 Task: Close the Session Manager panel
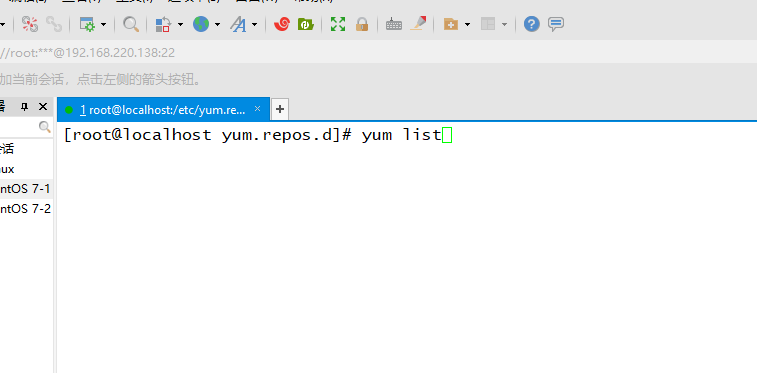(x=43, y=107)
